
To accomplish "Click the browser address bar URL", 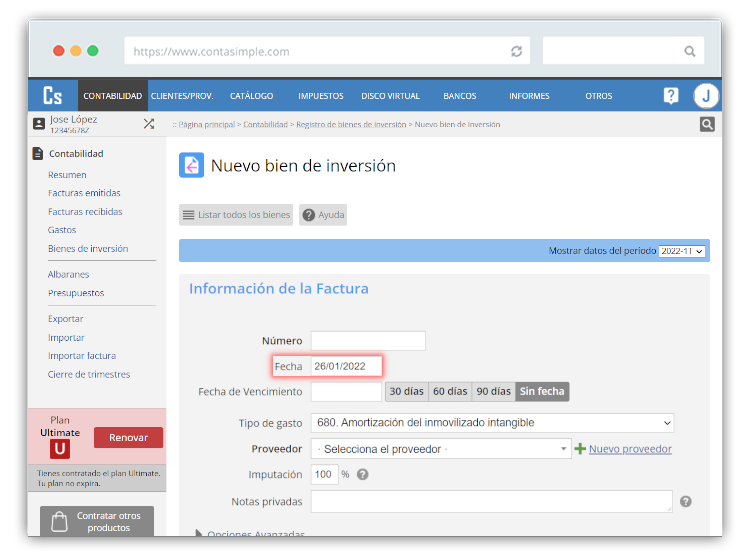I will coord(327,51).
